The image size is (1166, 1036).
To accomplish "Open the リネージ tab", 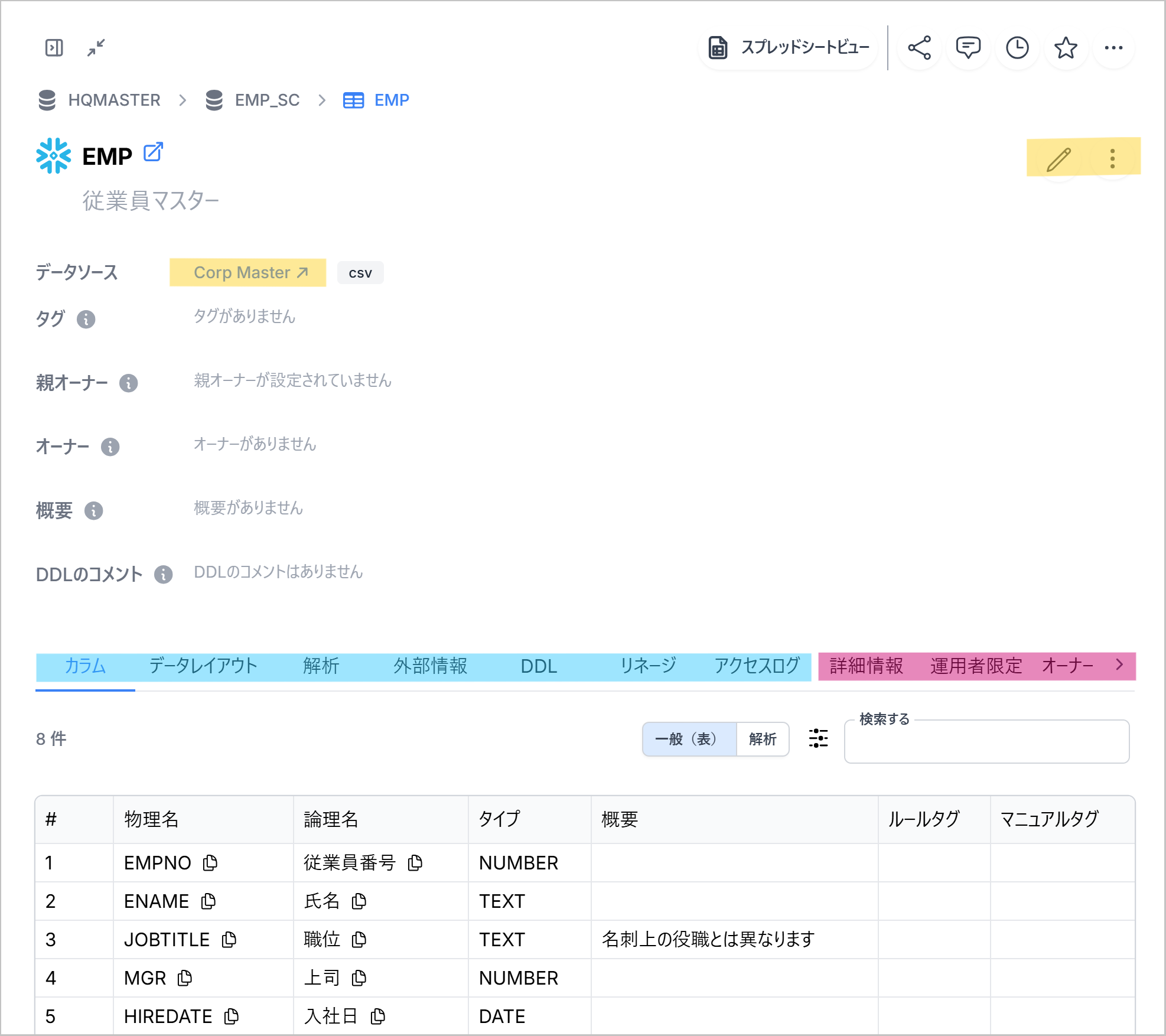I will coord(648,667).
